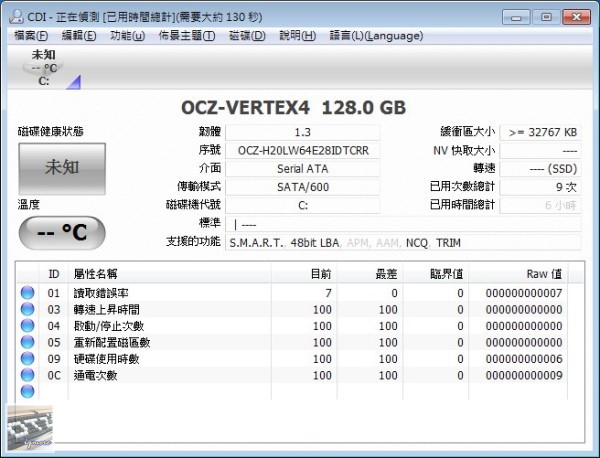Minimize the CDI window
This screenshot has width=600, height=458.
(516, 17)
